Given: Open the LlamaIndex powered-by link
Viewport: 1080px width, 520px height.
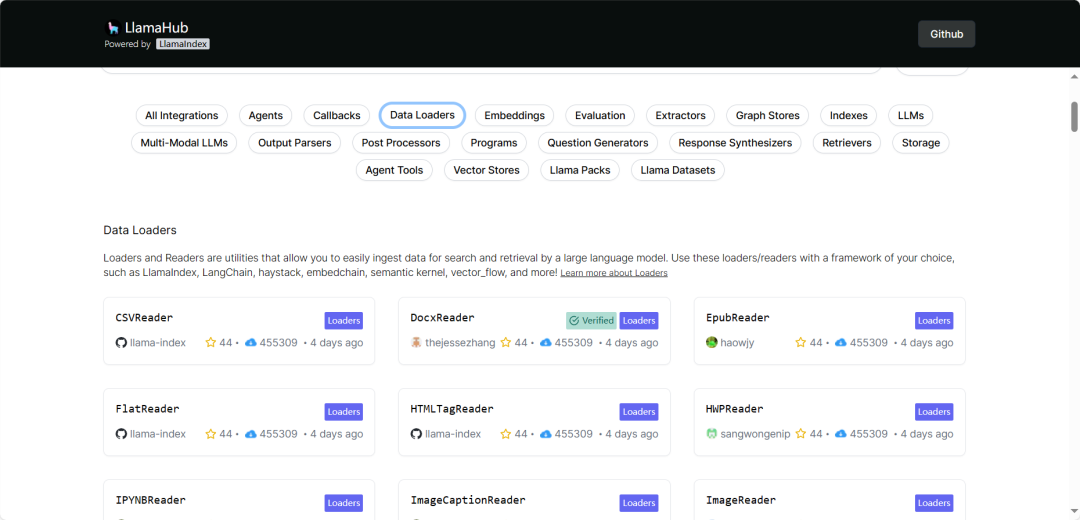Looking at the screenshot, I should click(183, 44).
